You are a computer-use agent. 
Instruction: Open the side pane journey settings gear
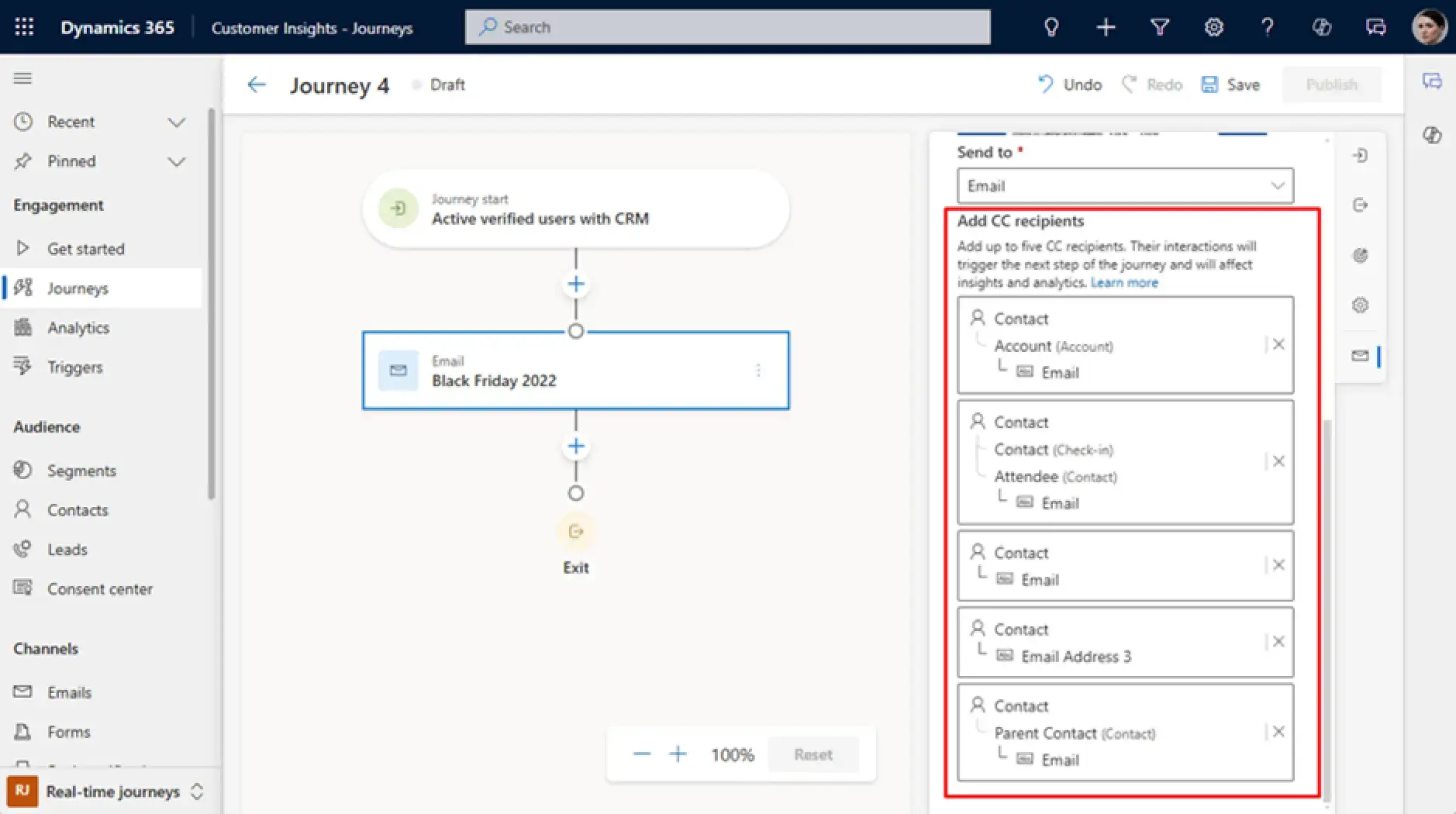1360,305
